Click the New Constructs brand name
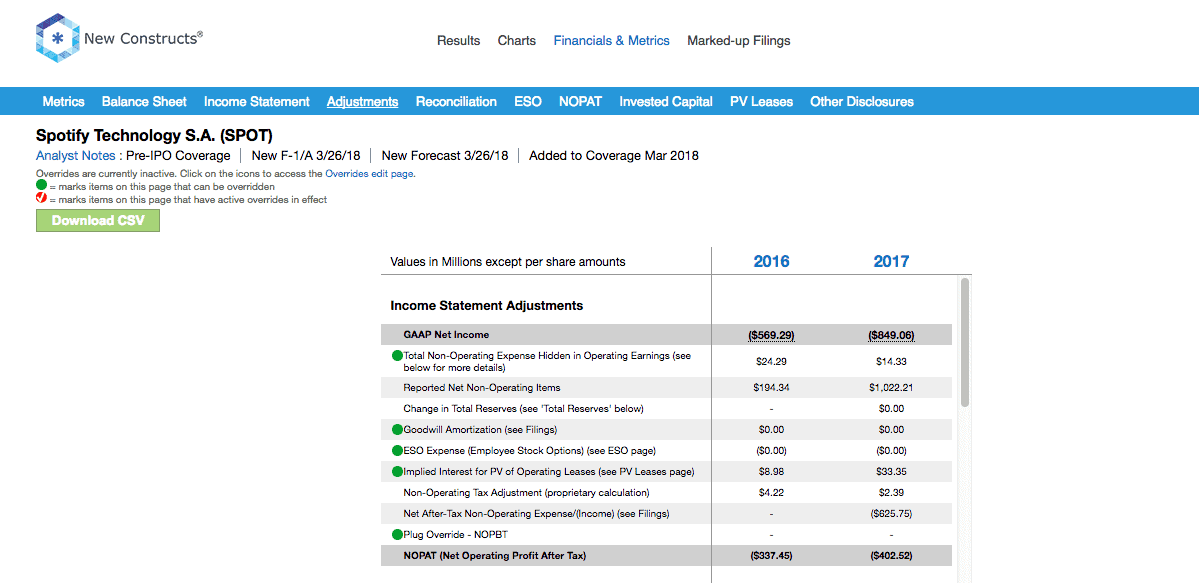 (x=144, y=38)
